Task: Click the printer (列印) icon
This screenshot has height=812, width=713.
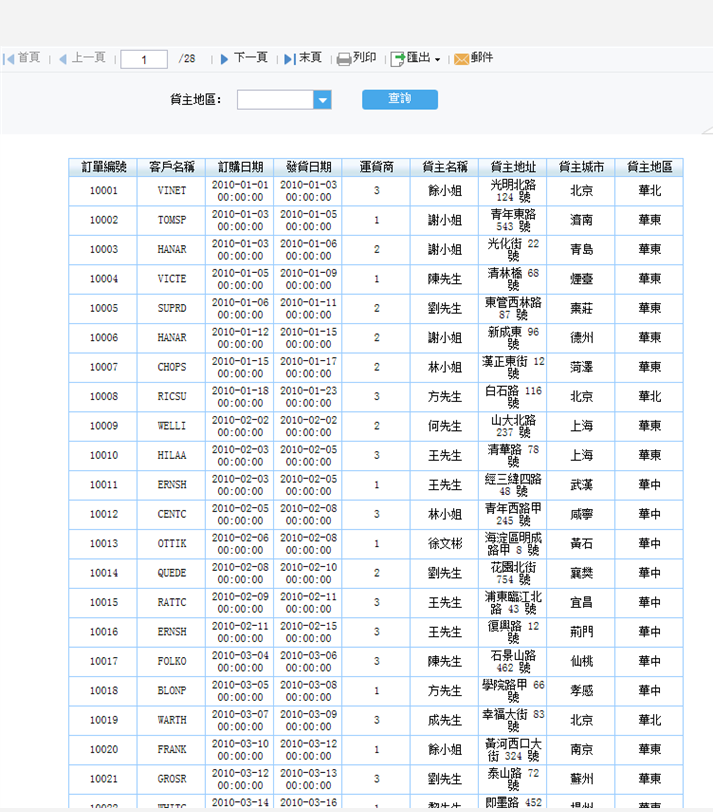Action: (x=343, y=59)
